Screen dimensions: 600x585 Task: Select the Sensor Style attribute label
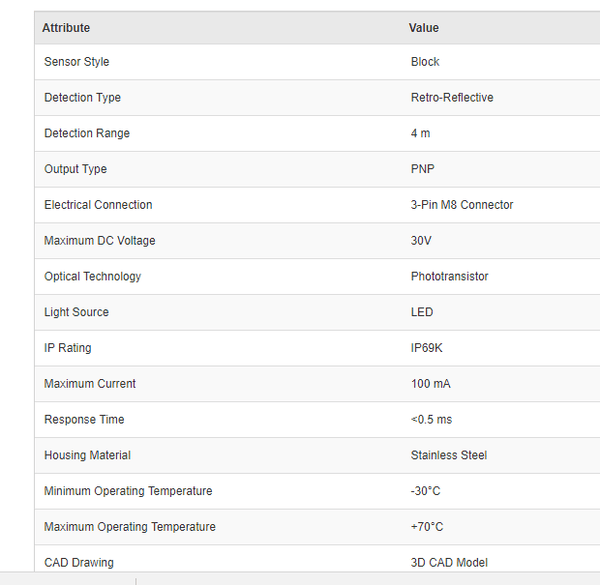coord(77,62)
